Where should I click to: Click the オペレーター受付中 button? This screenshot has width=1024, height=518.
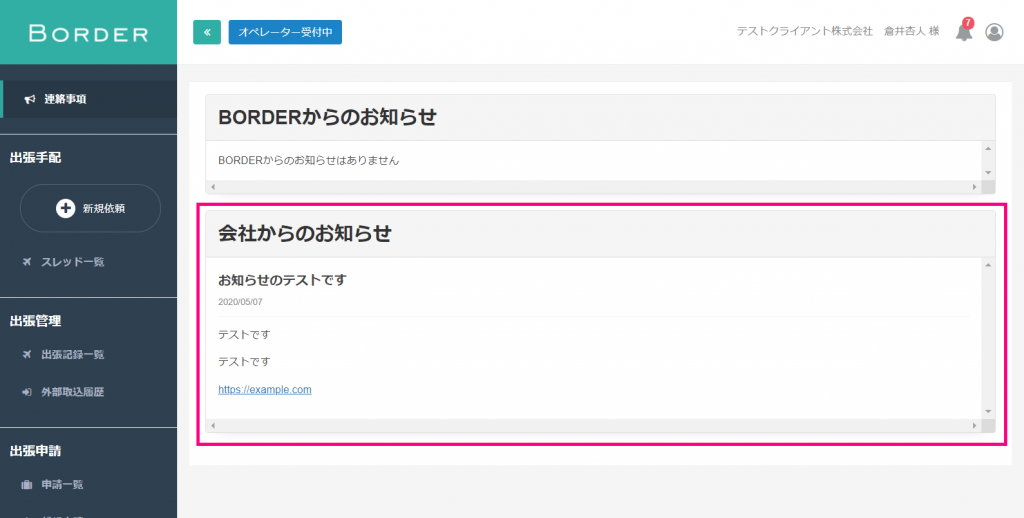click(285, 32)
